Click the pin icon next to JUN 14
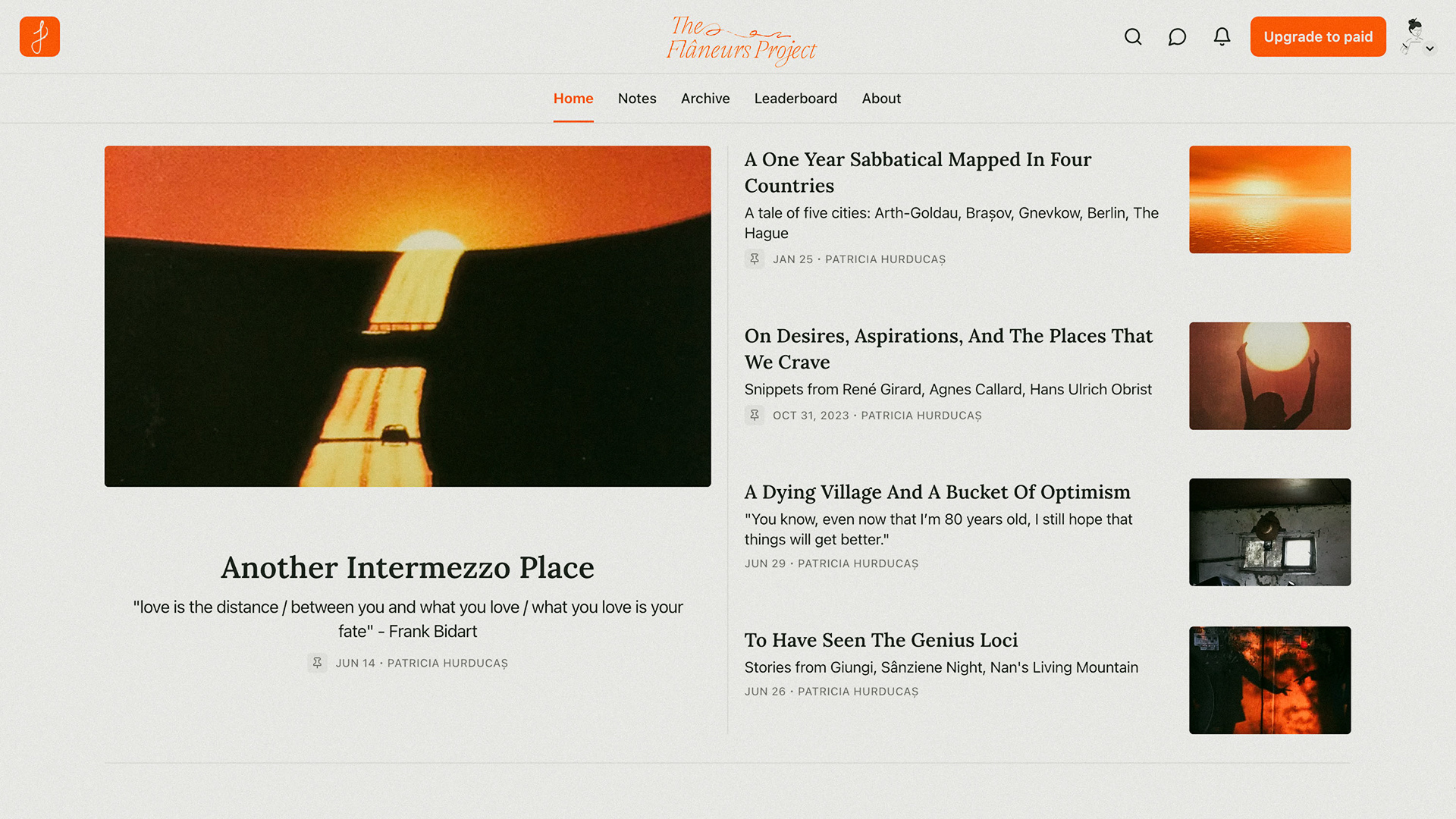Viewport: 1456px width, 819px height. 318,663
